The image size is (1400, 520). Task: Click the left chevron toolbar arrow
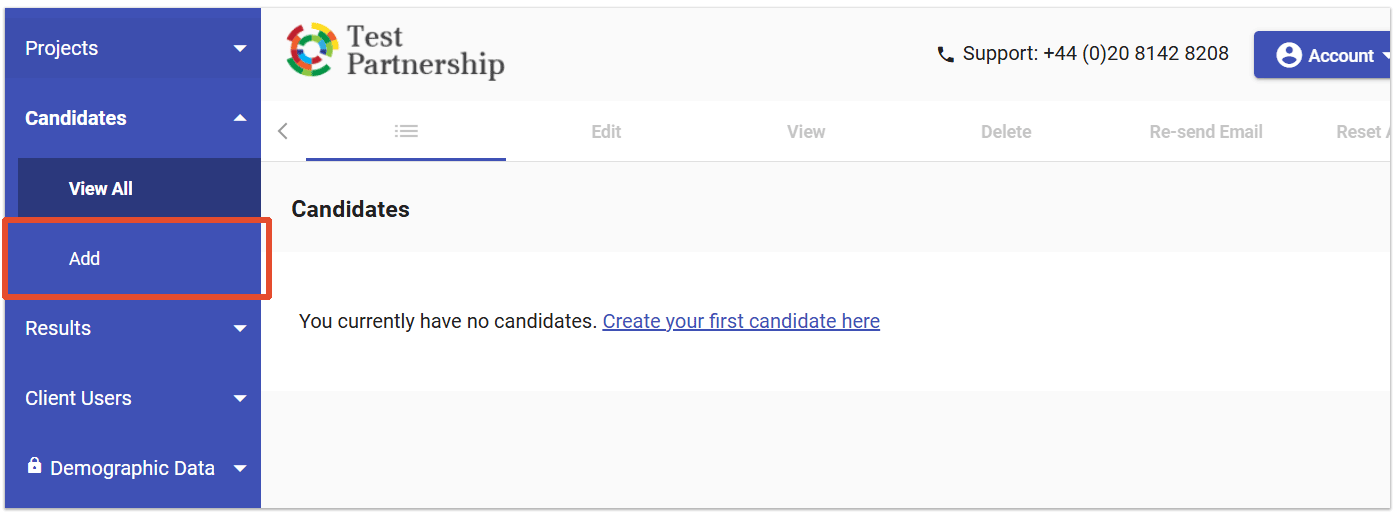(283, 131)
